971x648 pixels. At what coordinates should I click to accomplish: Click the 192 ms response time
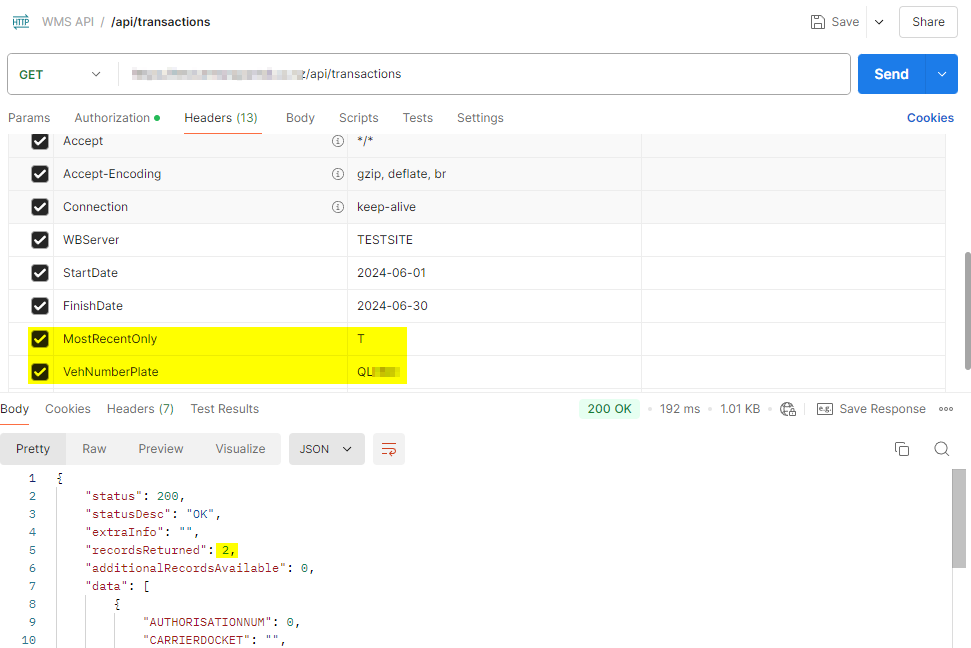pos(680,409)
